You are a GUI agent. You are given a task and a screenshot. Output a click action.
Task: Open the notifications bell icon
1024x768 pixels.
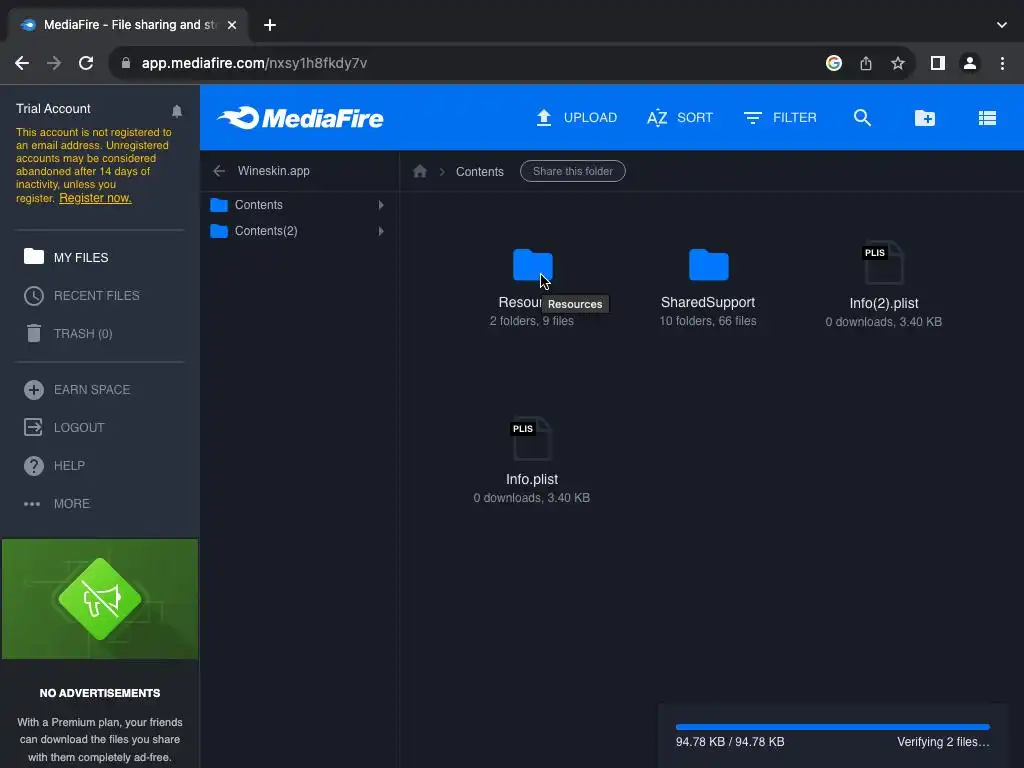point(177,111)
